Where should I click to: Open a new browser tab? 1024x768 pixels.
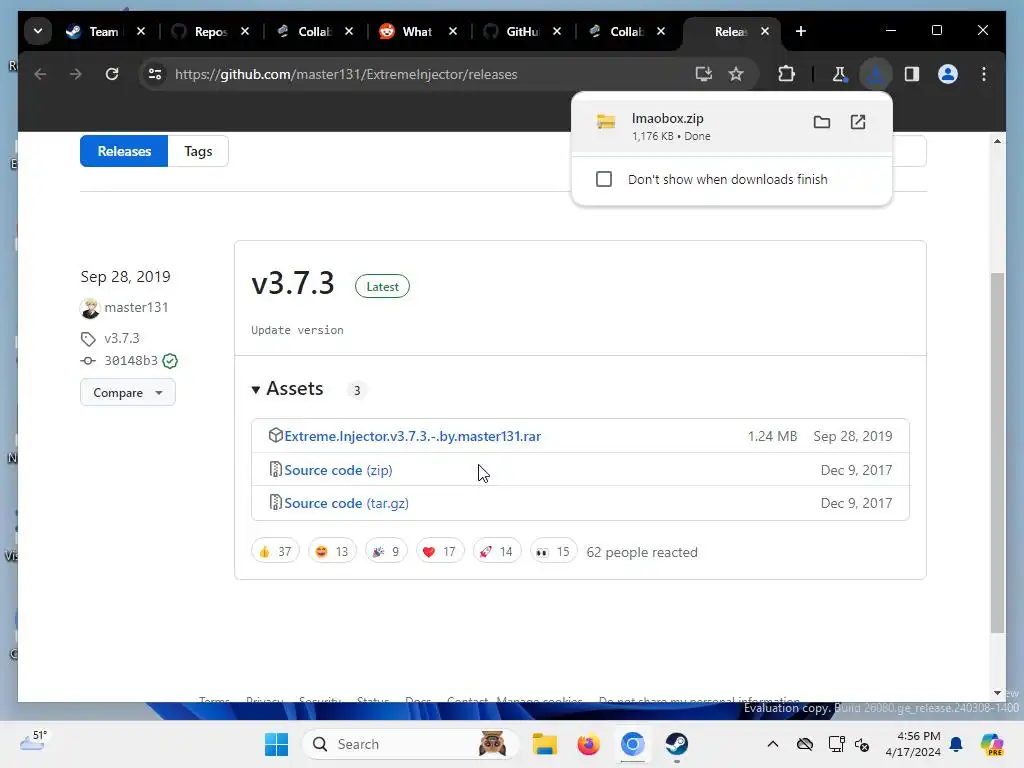801,31
